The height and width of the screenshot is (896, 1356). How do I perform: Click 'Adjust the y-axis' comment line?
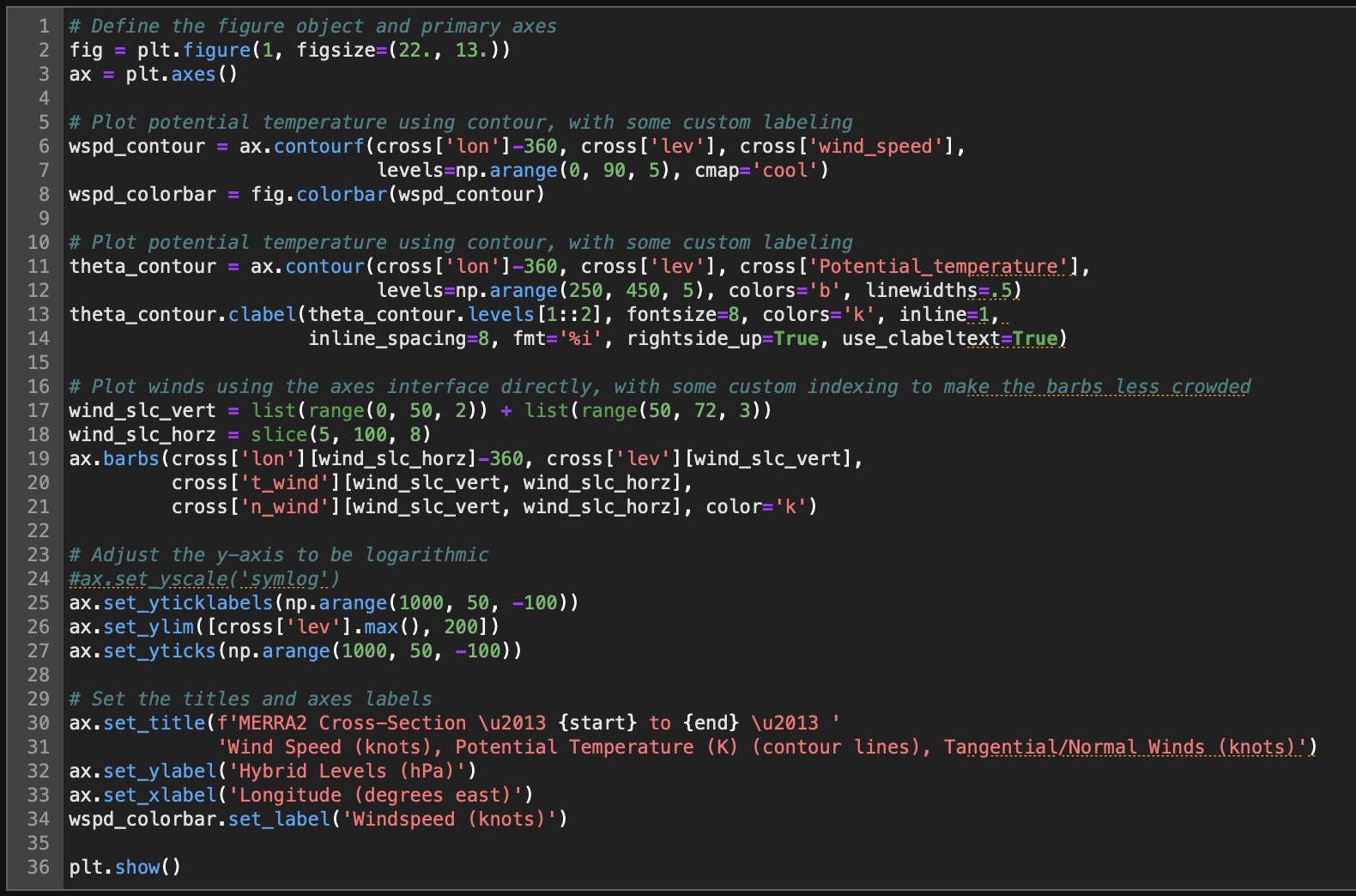279,554
